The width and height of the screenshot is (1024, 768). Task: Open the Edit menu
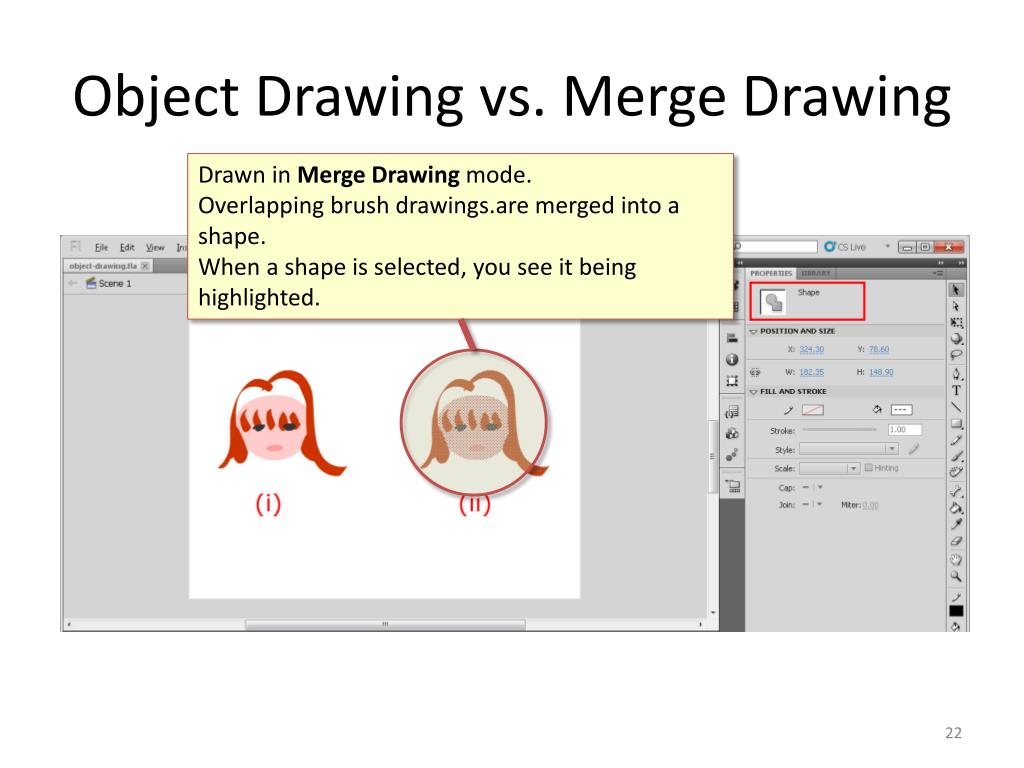(x=127, y=247)
